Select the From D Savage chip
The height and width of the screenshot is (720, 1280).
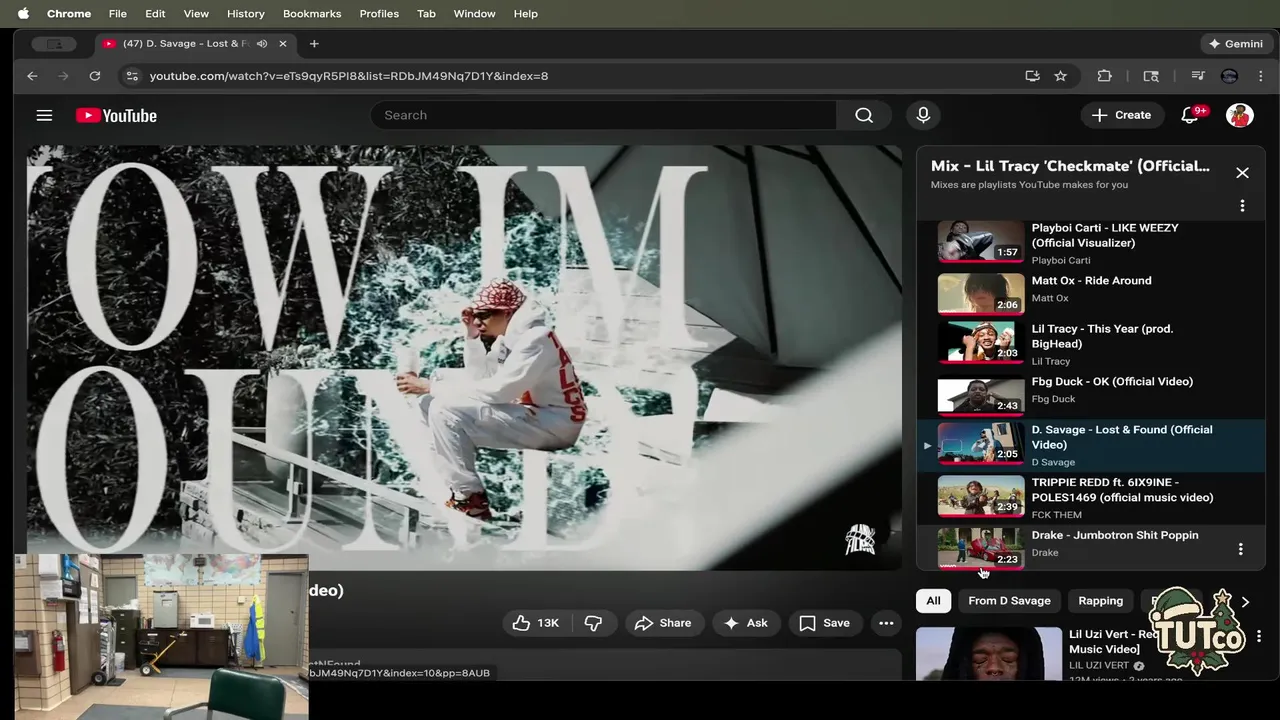1009,601
